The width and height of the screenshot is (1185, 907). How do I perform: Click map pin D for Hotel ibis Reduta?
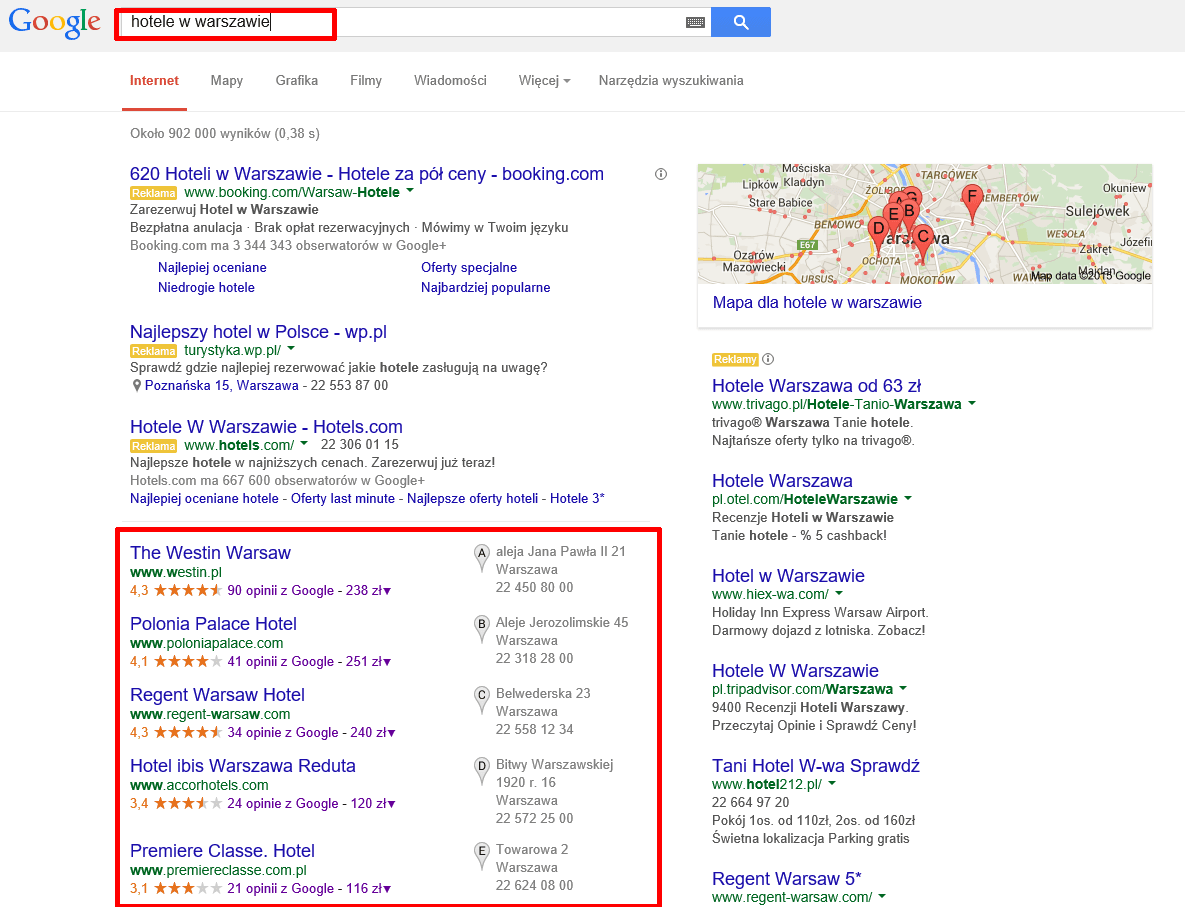[x=481, y=771]
